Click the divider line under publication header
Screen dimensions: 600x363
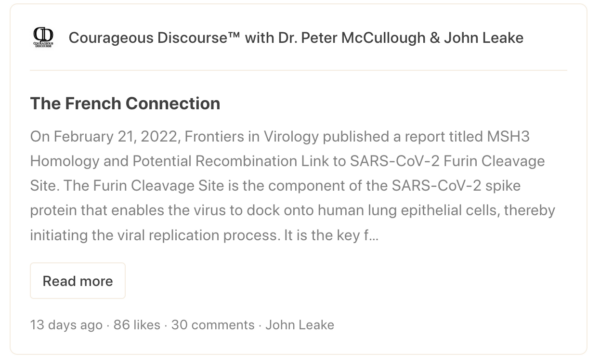pos(298,70)
